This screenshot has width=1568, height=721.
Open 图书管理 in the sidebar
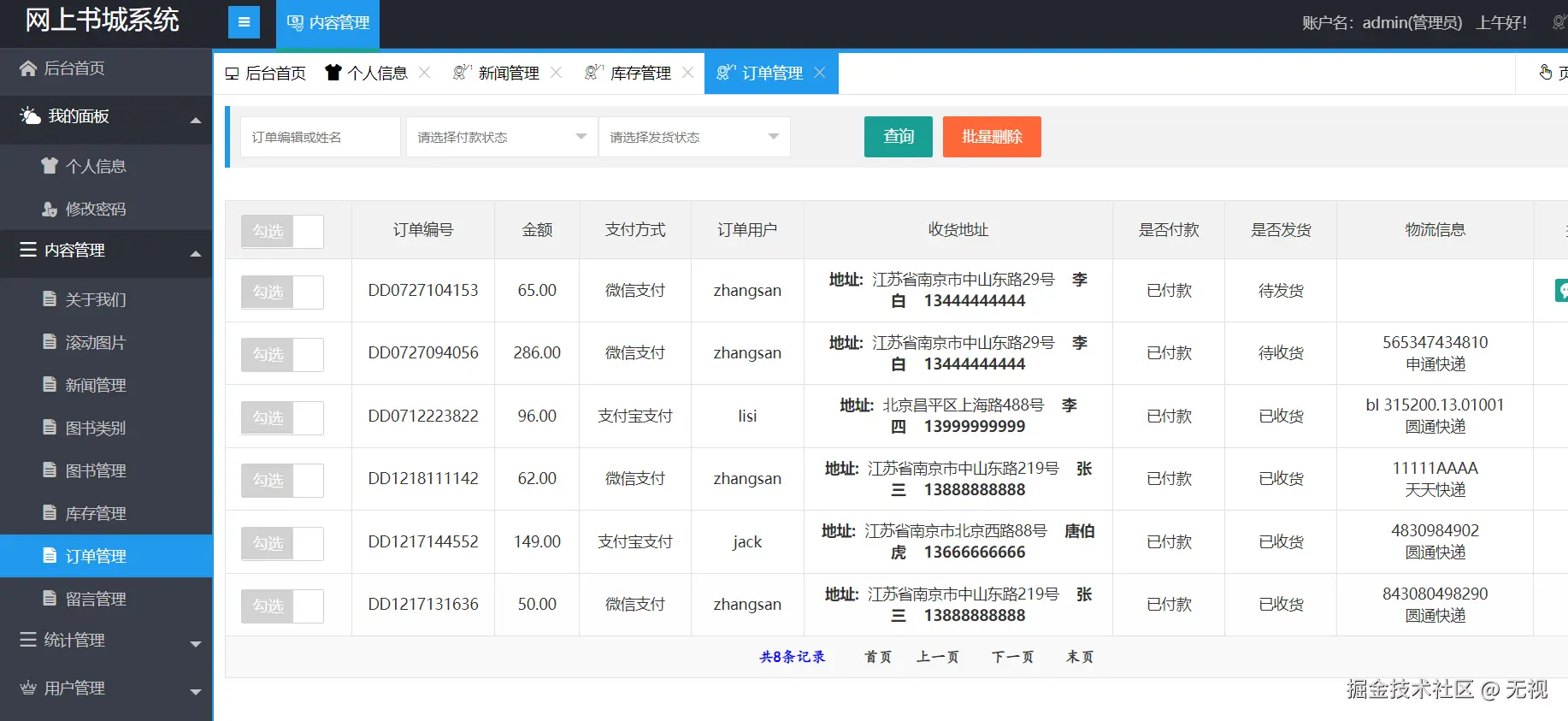pyautogui.click(x=106, y=470)
